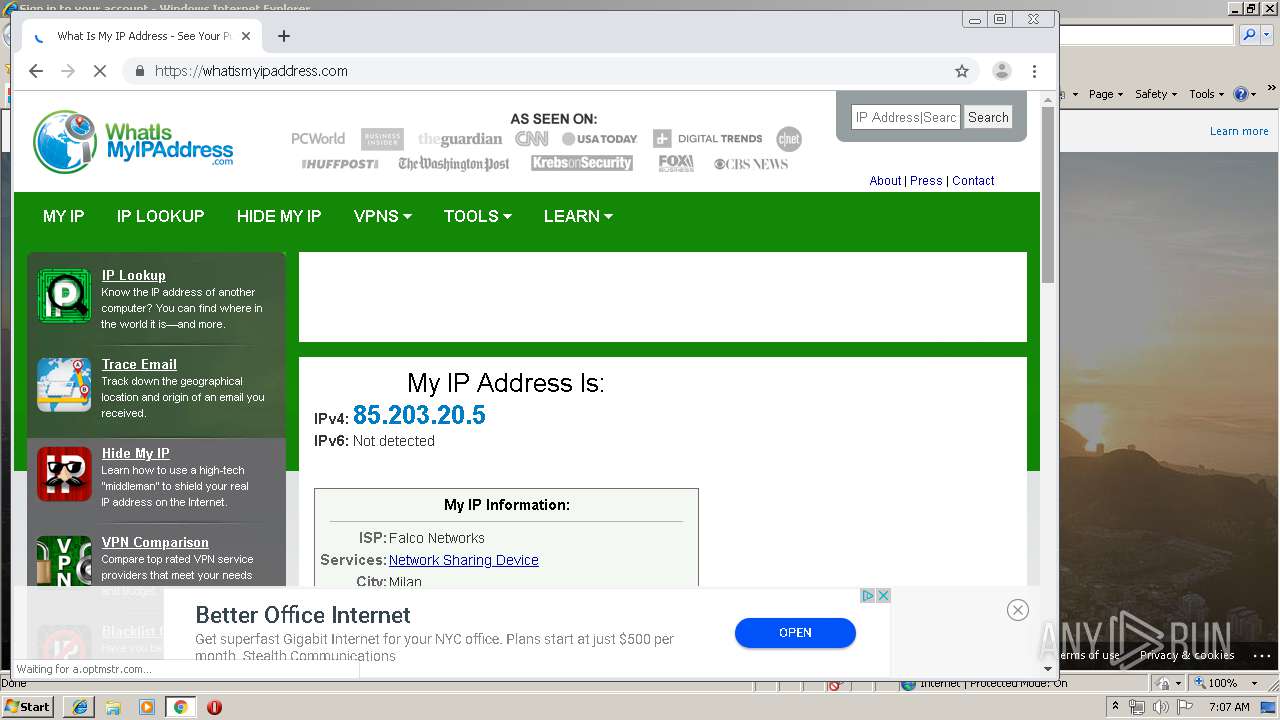The height and width of the screenshot is (720, 1280).
Task: Click the IP Address search input field
Action: (906, 117)
